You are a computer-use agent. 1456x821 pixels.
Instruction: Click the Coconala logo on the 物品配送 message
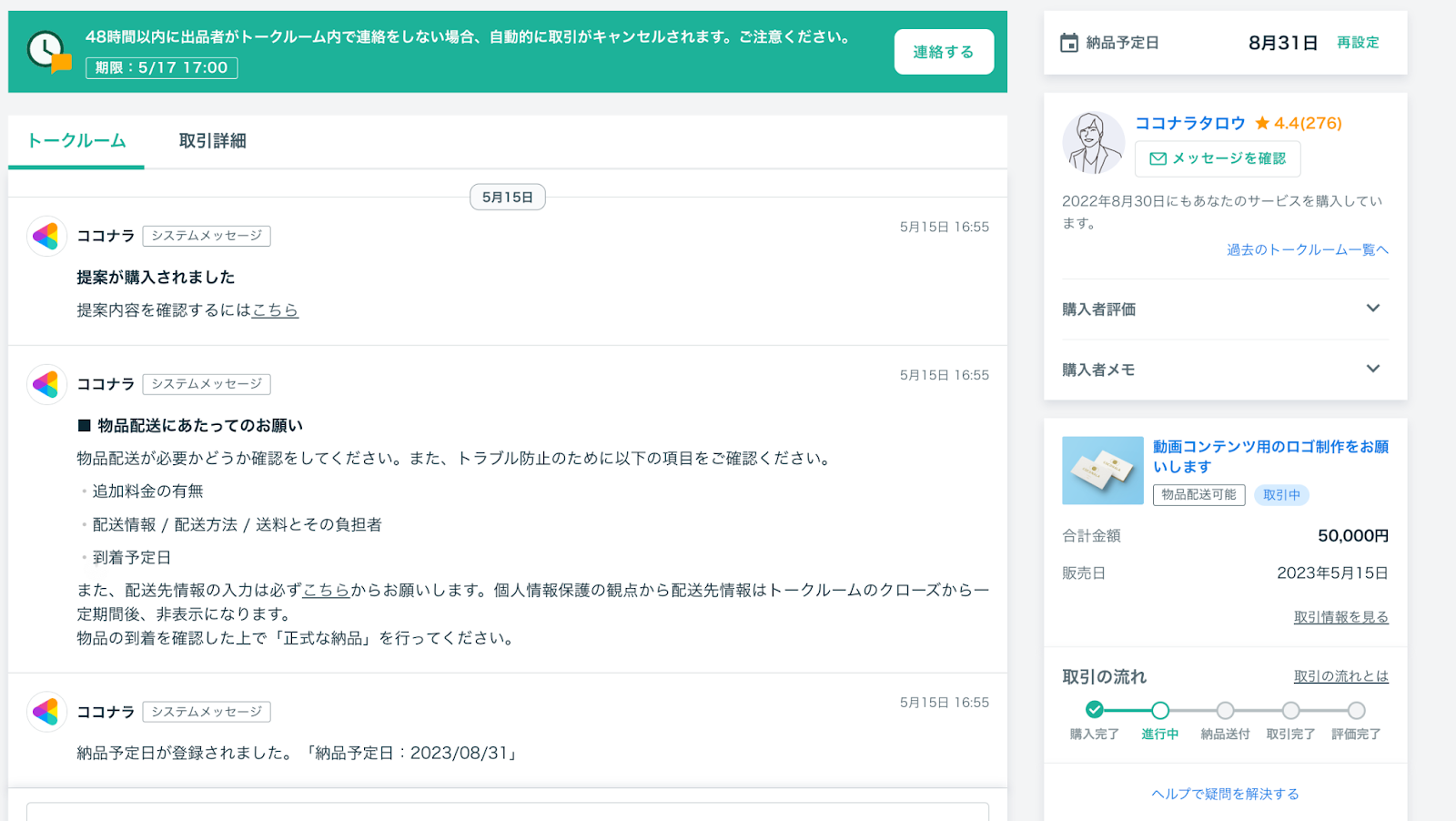pyautogui.click(x=46, y=385)
